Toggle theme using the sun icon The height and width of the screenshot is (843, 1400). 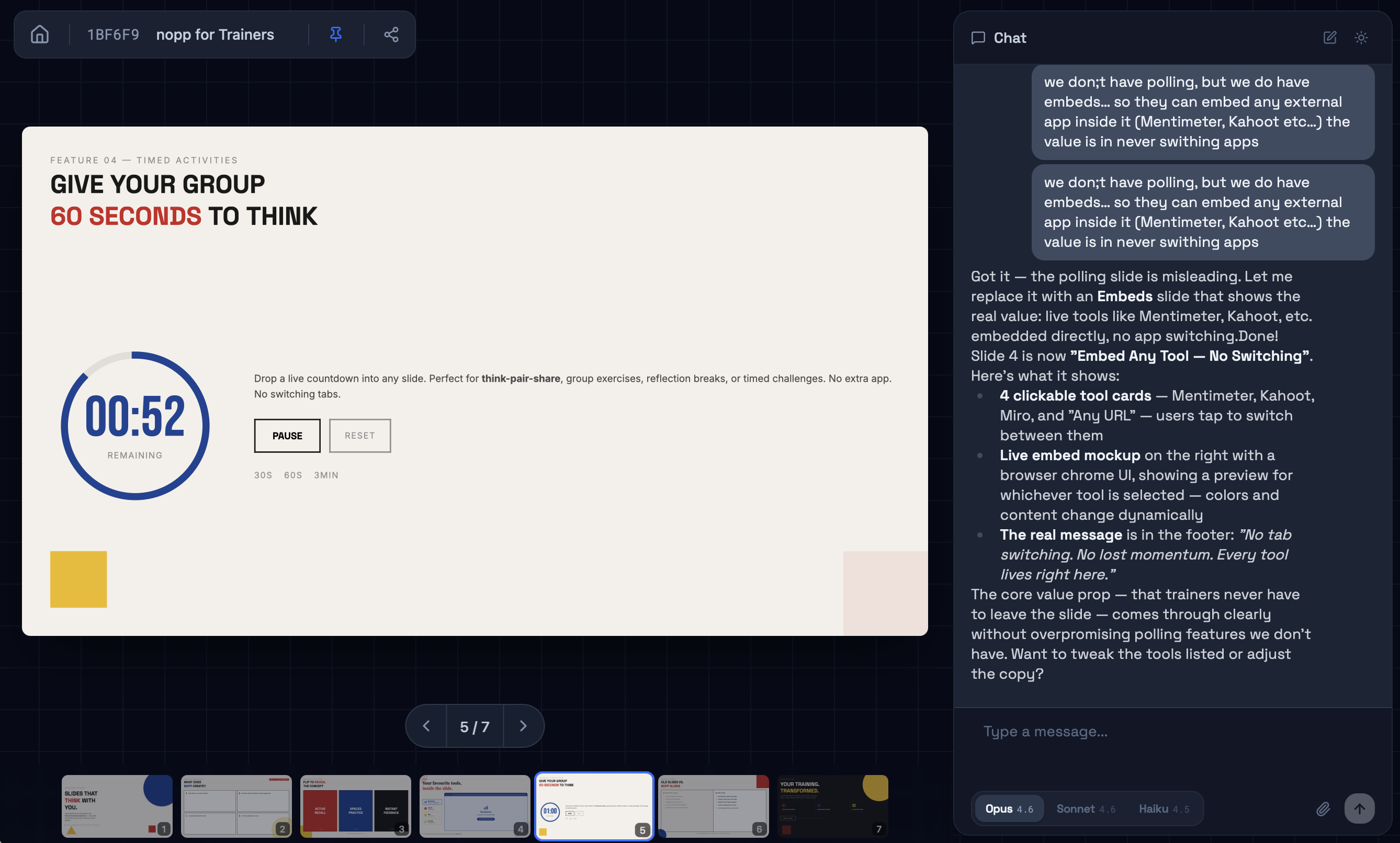tap(1361, 38)
